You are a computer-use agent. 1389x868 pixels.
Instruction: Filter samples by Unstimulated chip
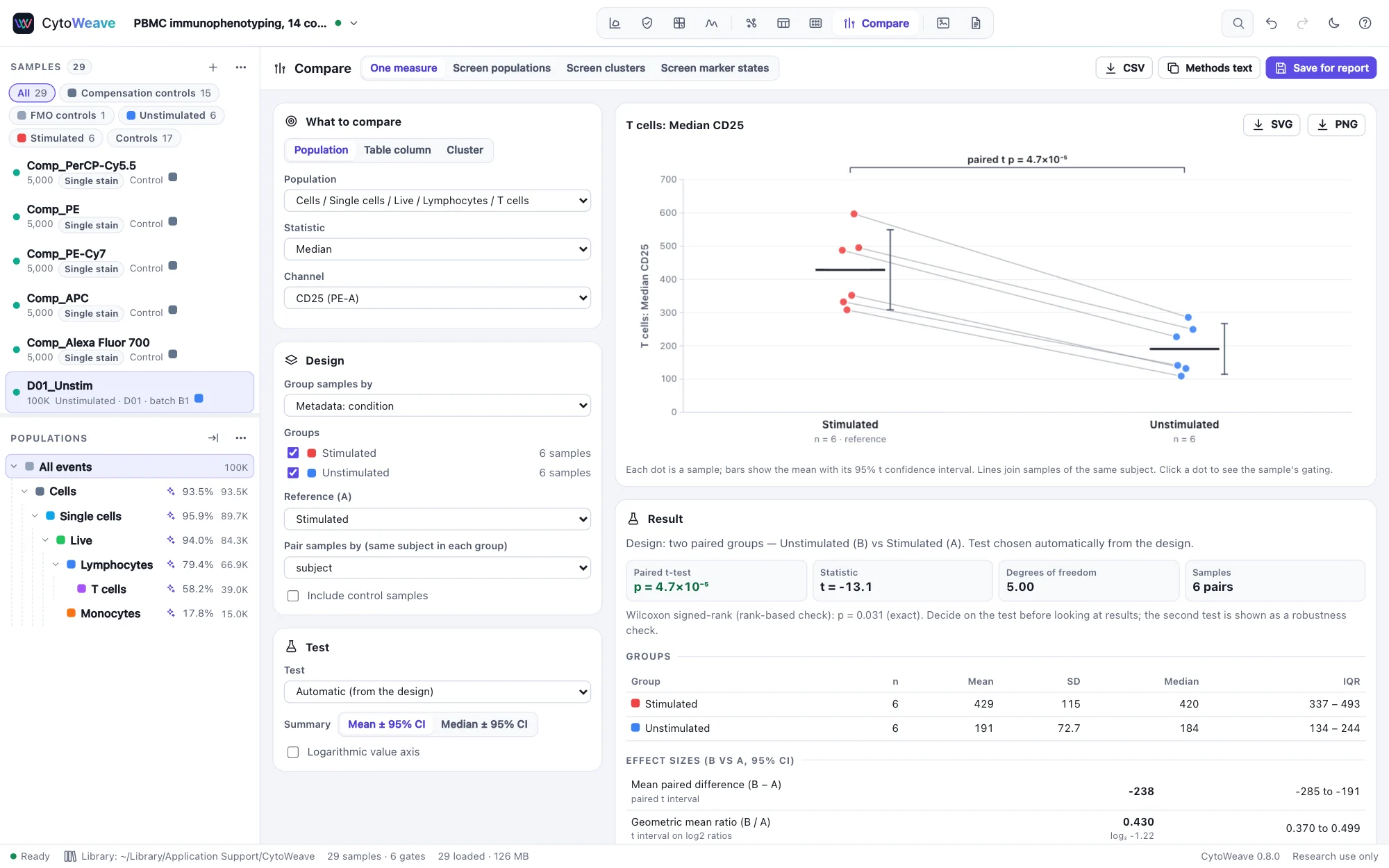172,115
